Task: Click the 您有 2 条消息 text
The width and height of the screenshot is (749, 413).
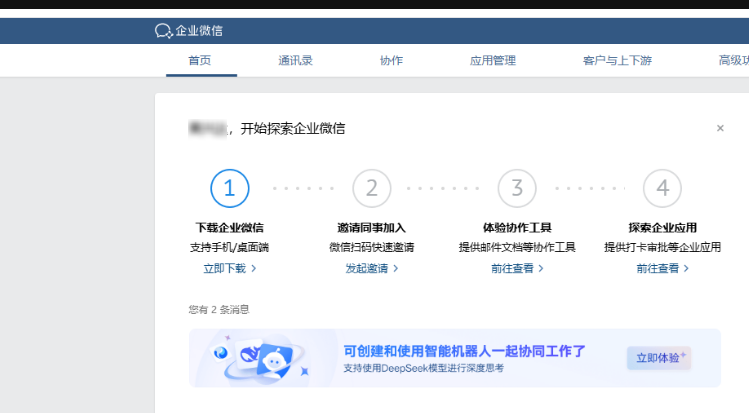Action: pyautogui.click(x=219, y=309)
